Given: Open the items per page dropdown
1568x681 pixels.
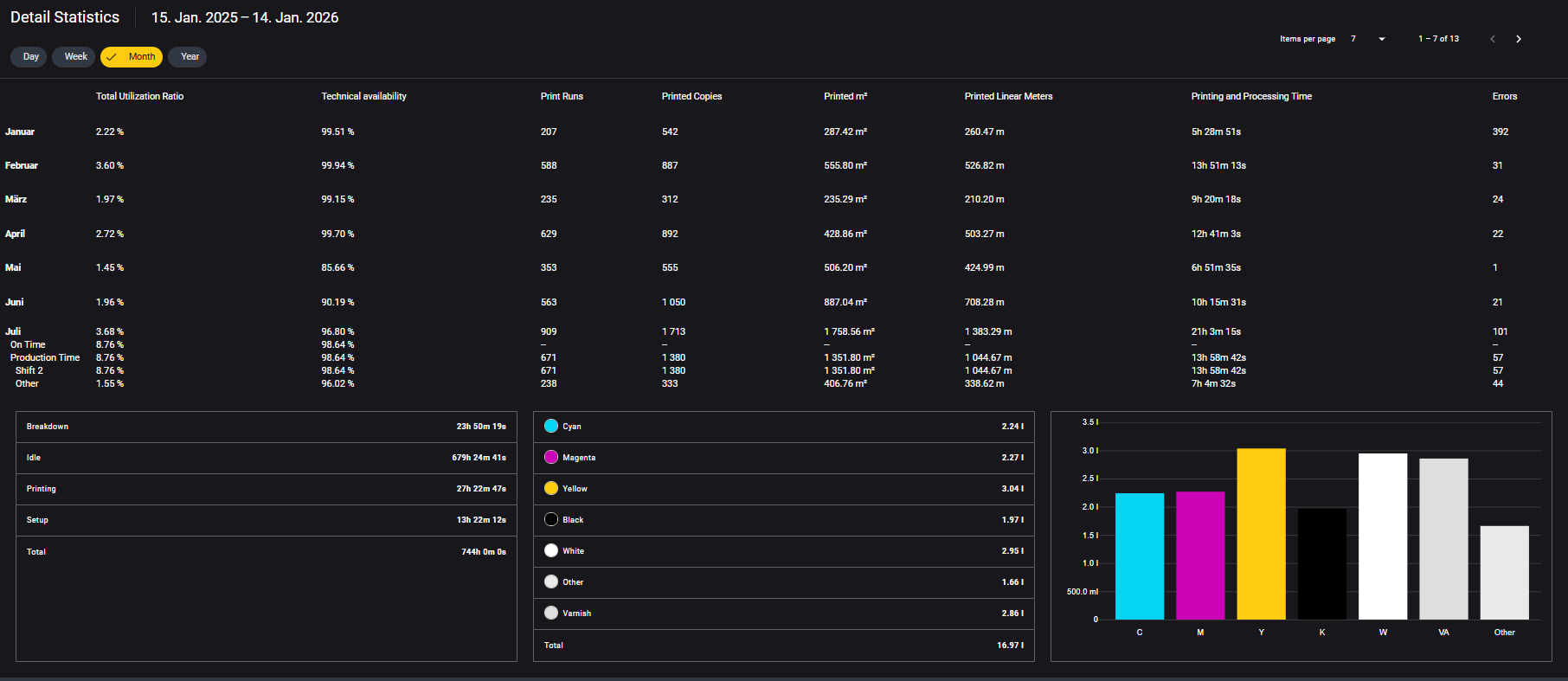Looking at the screenshot, I should (x=1381, y=39).
